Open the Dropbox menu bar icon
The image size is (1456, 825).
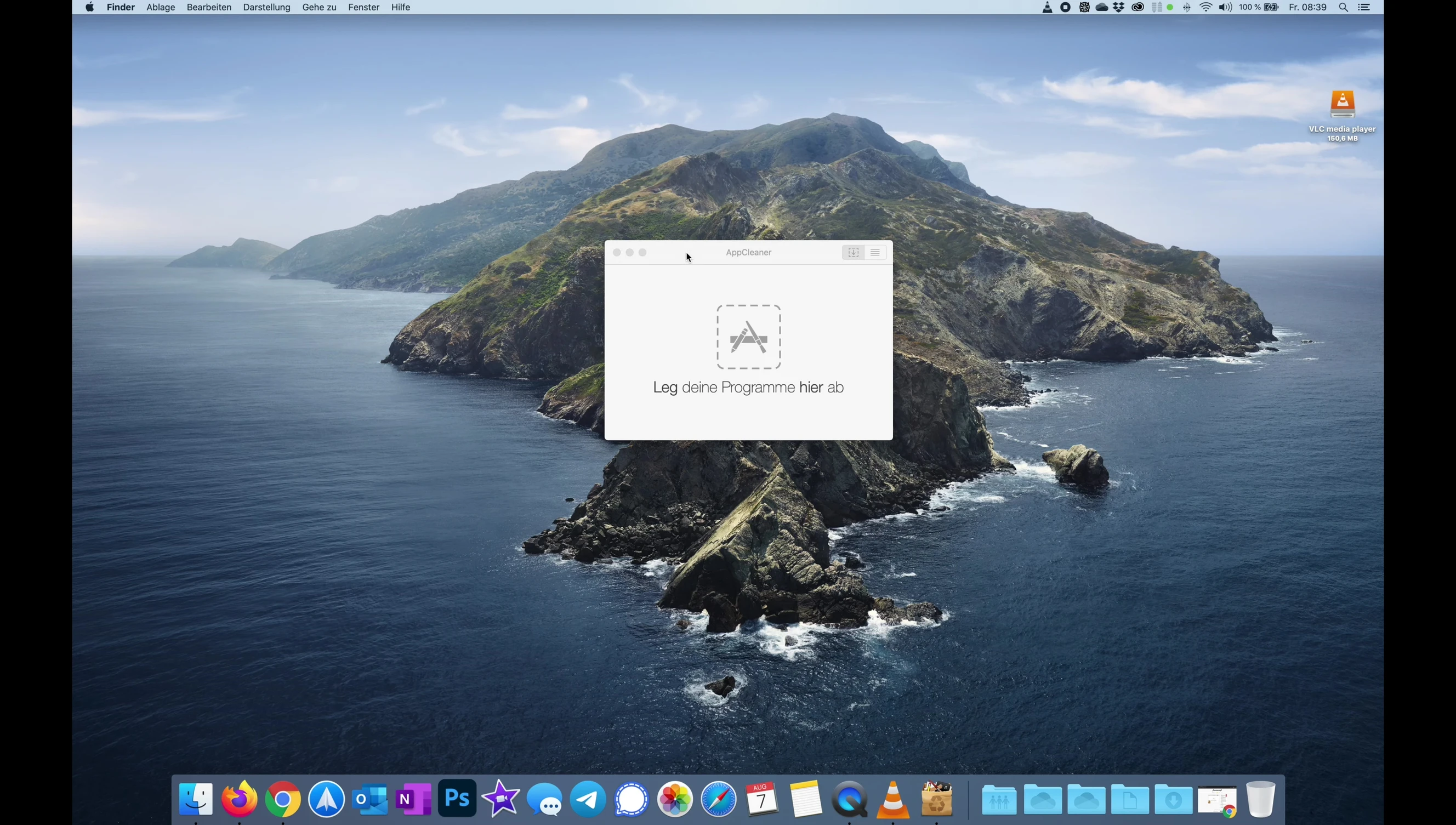click(1119, 7)
